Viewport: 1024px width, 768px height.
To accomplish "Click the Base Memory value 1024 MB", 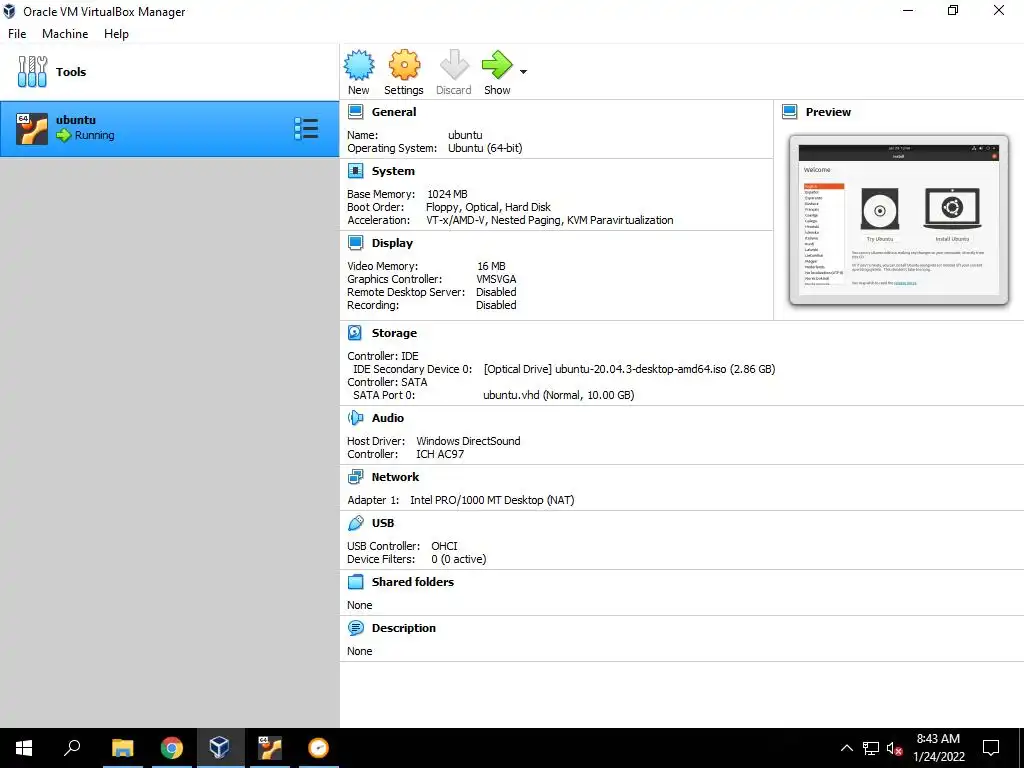I will (447, 194).
